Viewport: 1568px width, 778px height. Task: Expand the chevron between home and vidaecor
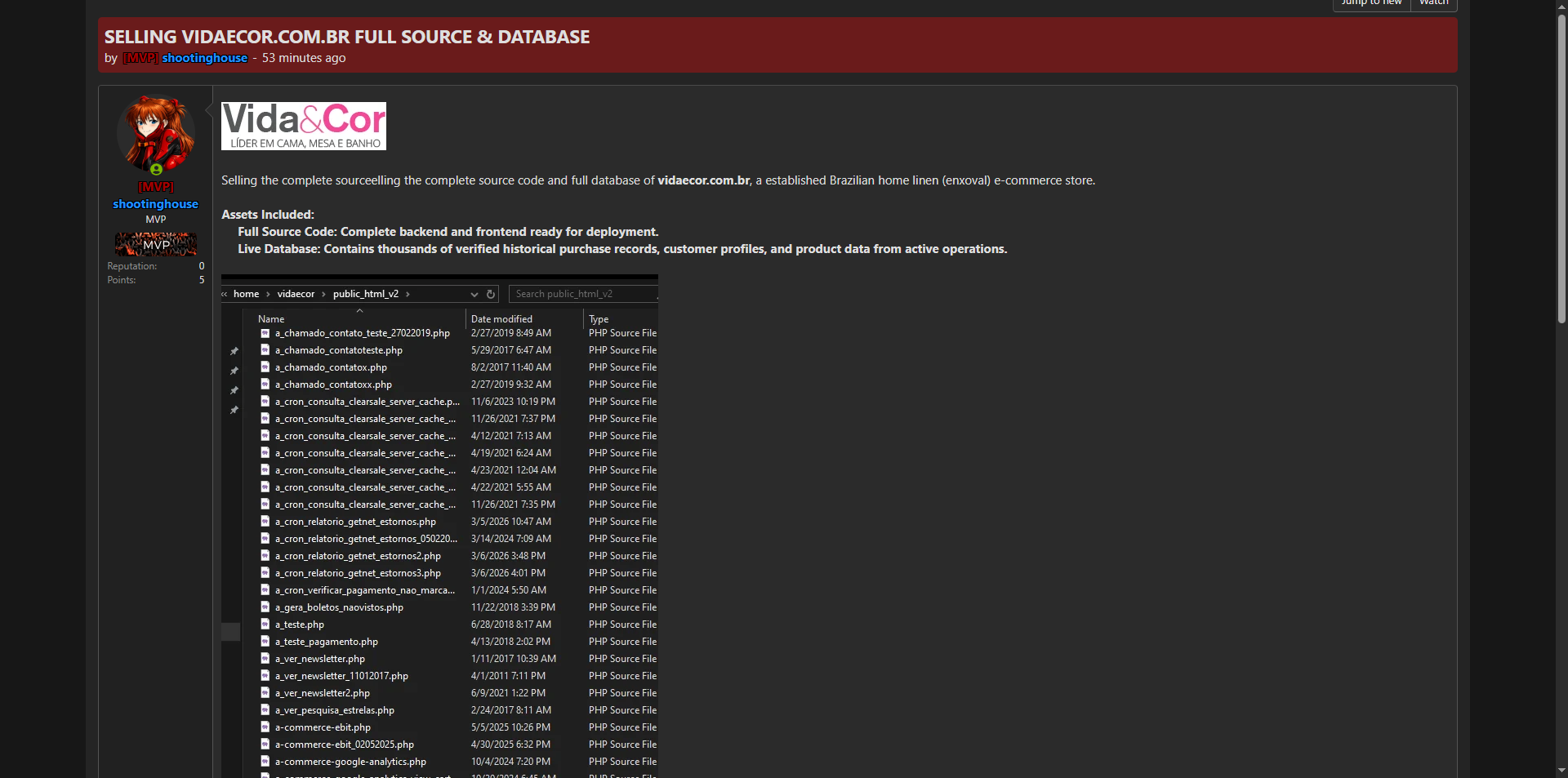(268, 295)
